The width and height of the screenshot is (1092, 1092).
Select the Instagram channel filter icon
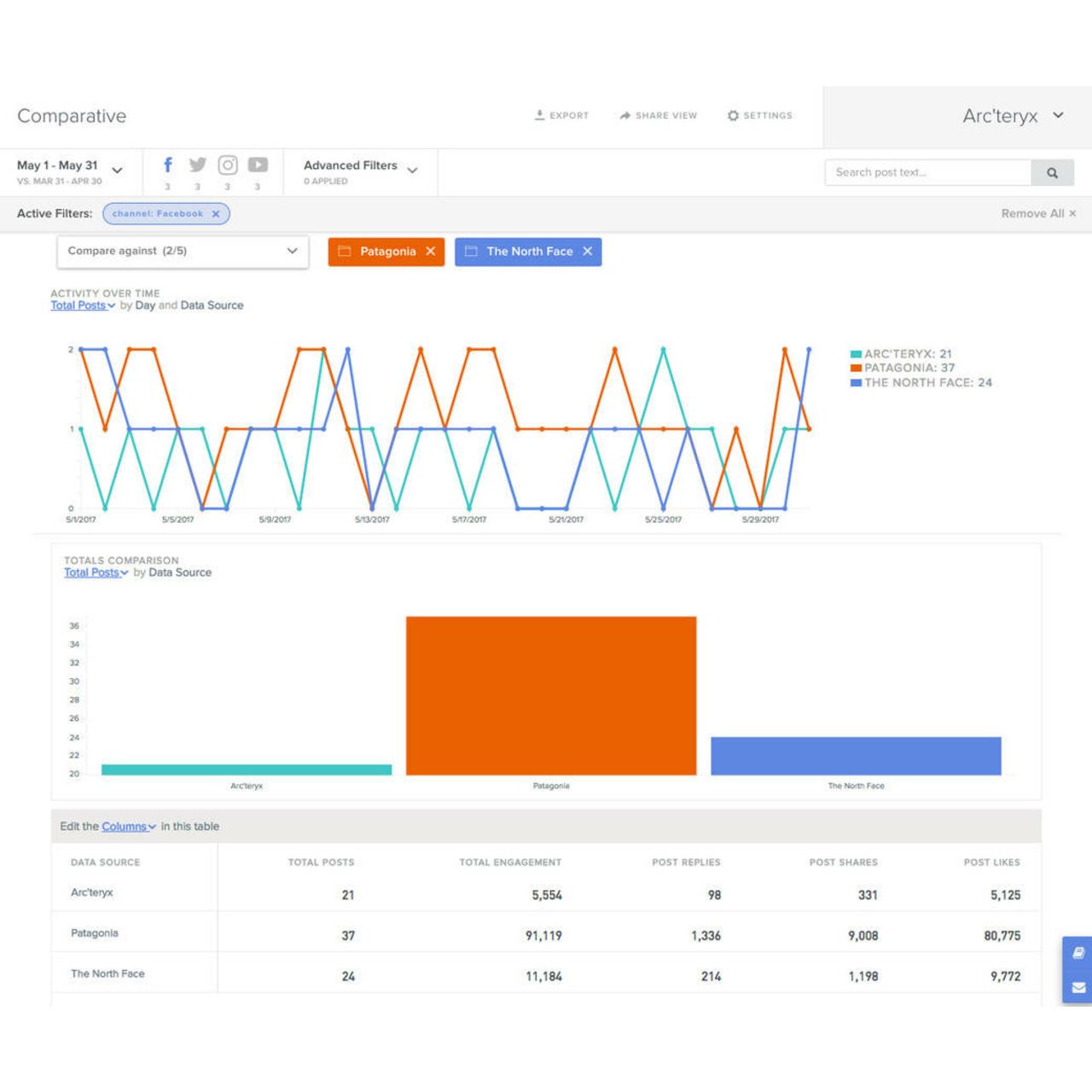[227, 165]
